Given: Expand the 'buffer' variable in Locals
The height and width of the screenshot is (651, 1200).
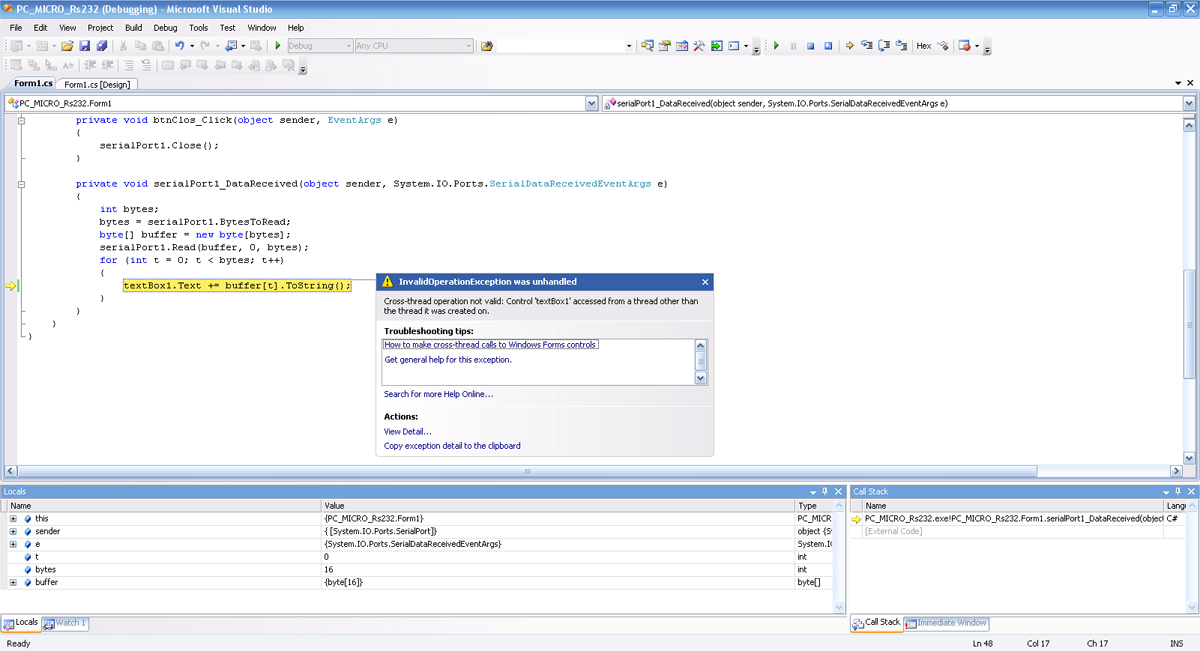Looking at the screenshot, I should coord(13,582).
